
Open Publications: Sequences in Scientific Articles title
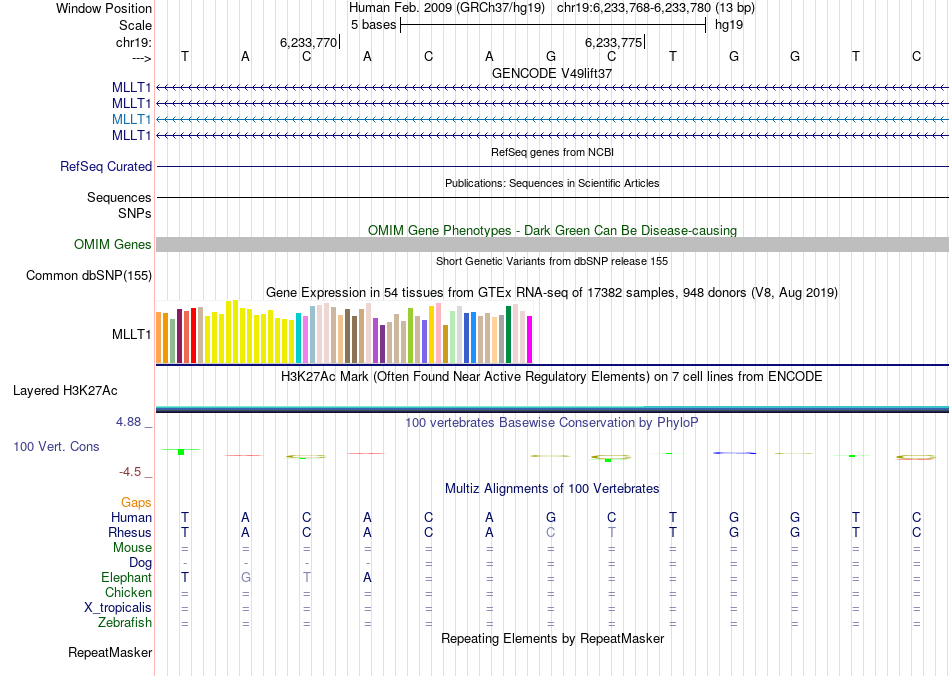click(x=552, y=184)
